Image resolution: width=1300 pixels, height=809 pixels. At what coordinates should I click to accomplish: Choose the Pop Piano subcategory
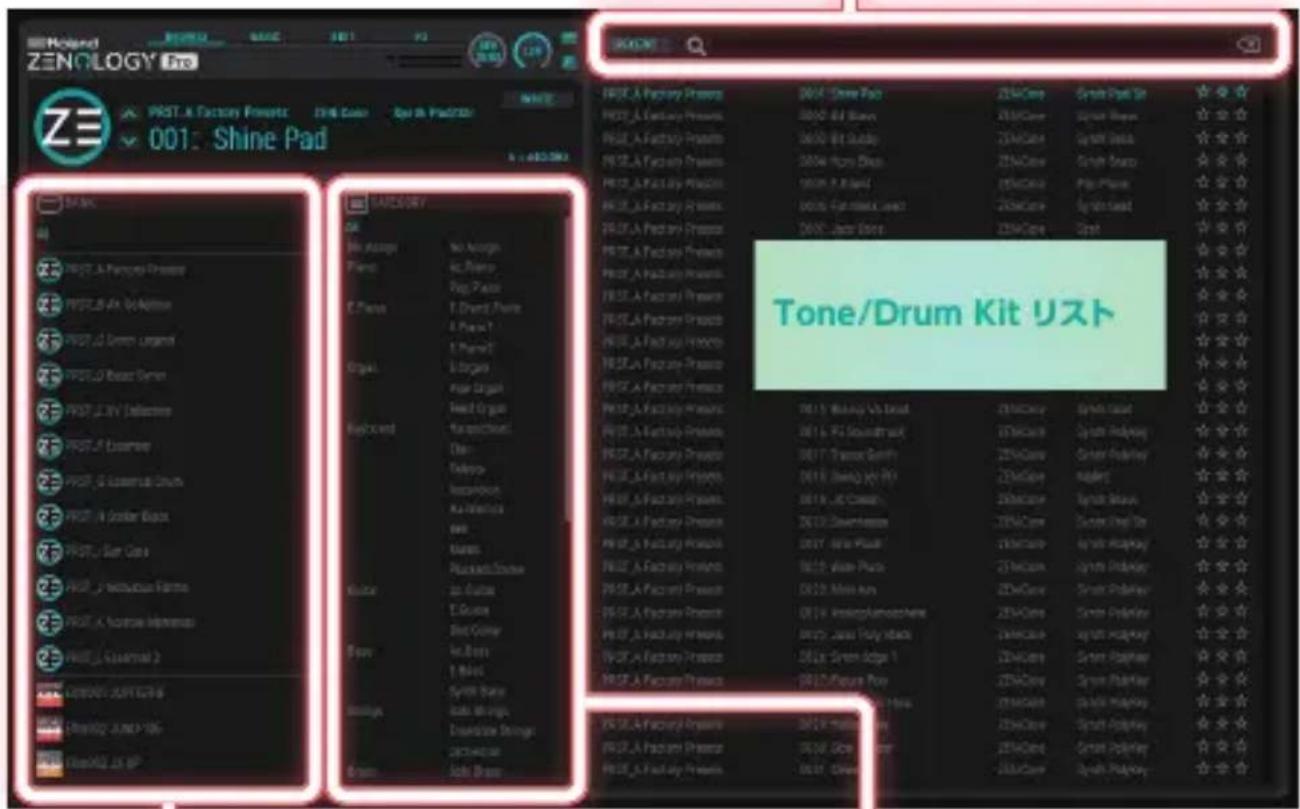pos(473,288)
